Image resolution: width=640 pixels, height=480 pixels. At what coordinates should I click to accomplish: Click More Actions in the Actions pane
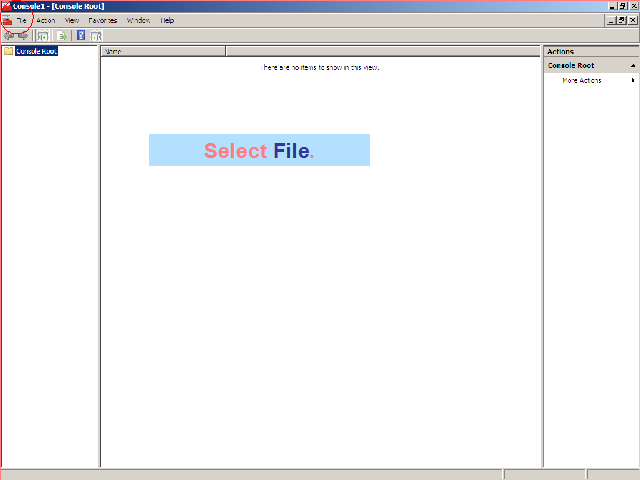[x=582, y=80]
